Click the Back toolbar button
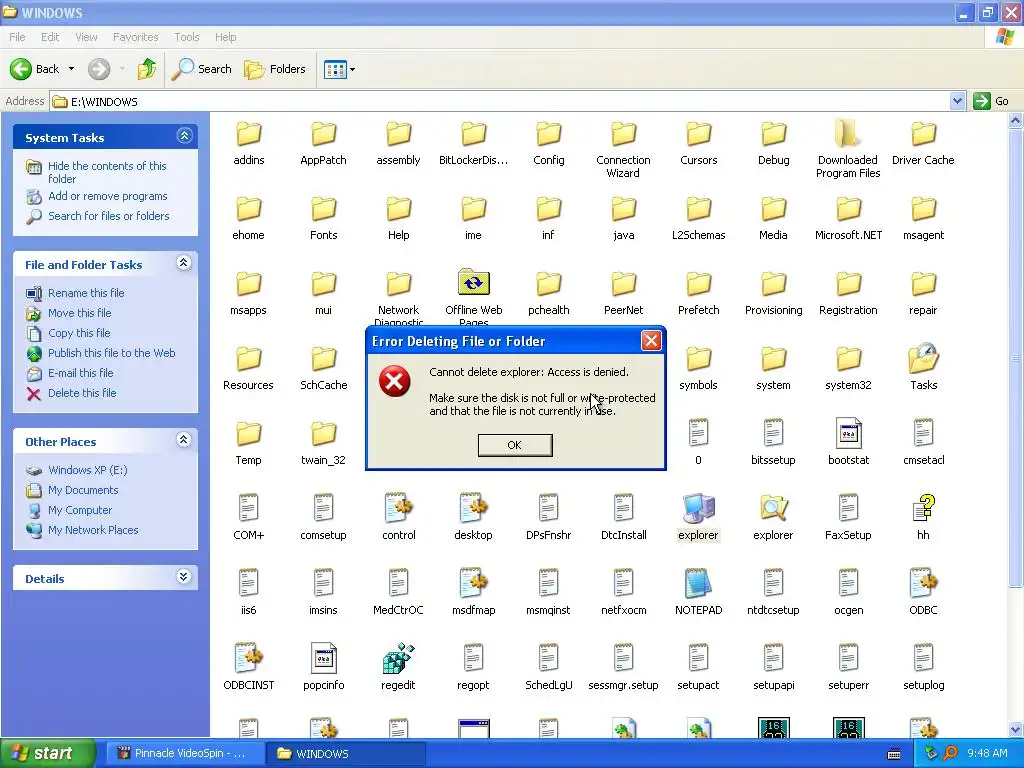Image resolution: width=1024 pixels, height=768 pixels. click(35, 69)
